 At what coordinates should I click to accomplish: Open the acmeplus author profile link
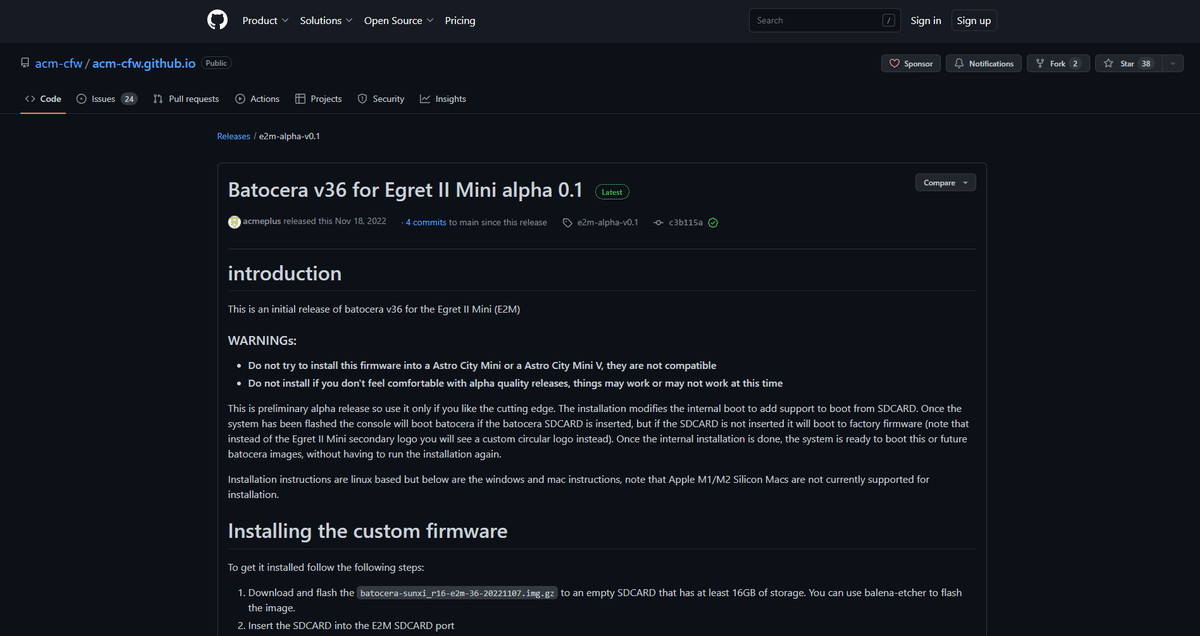[261, 222]
